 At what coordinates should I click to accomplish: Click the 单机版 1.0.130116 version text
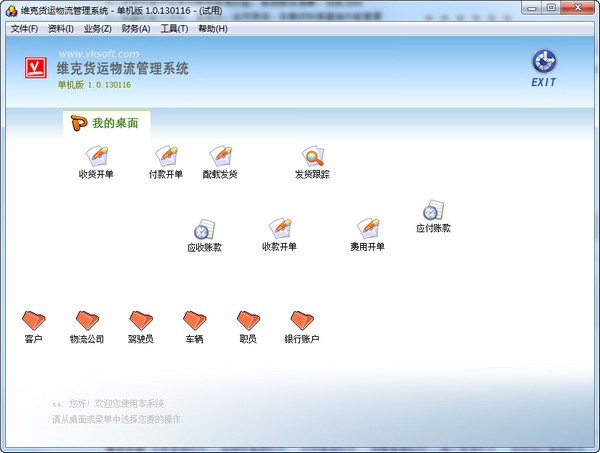pos(94,85)
